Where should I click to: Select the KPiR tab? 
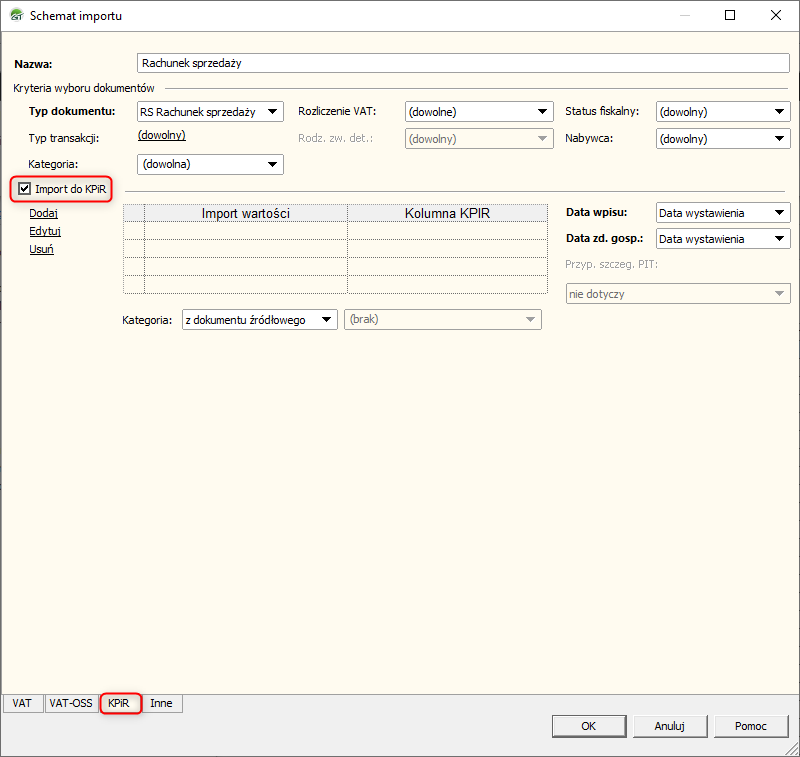click(x=119, y=703)
